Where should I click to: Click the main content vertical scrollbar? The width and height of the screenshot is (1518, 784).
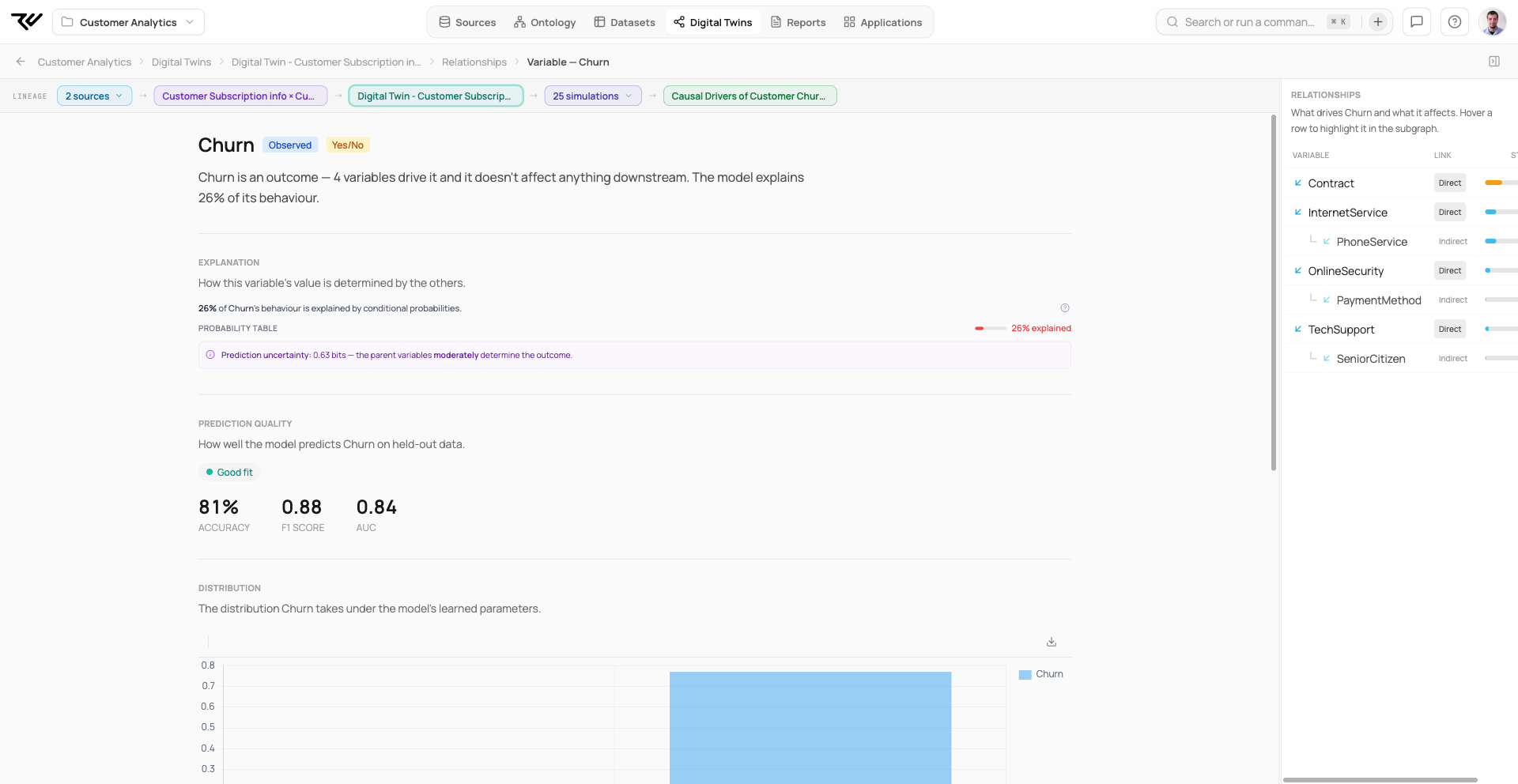(1274, 292)
